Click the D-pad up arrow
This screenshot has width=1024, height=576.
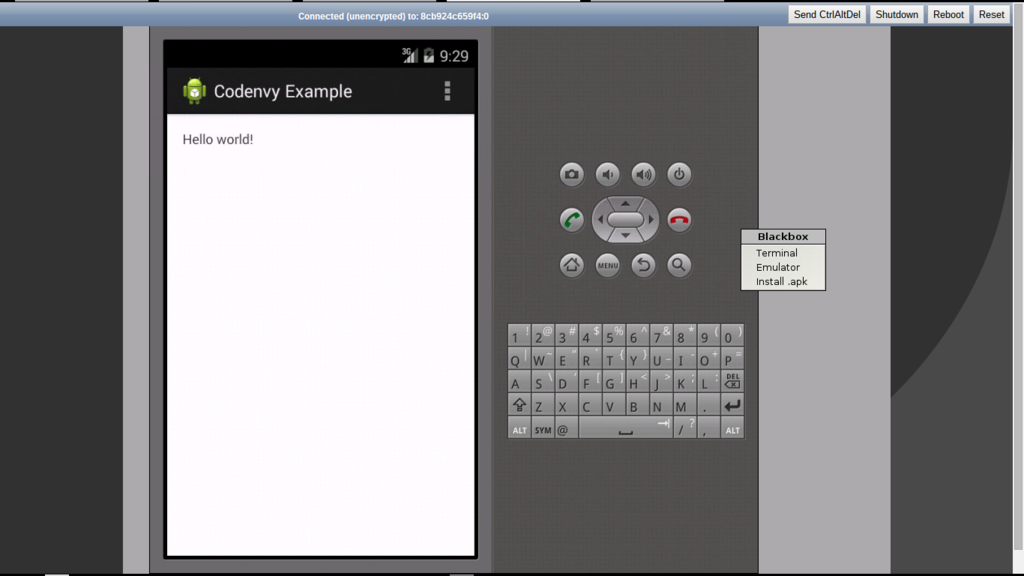[626, 203]
